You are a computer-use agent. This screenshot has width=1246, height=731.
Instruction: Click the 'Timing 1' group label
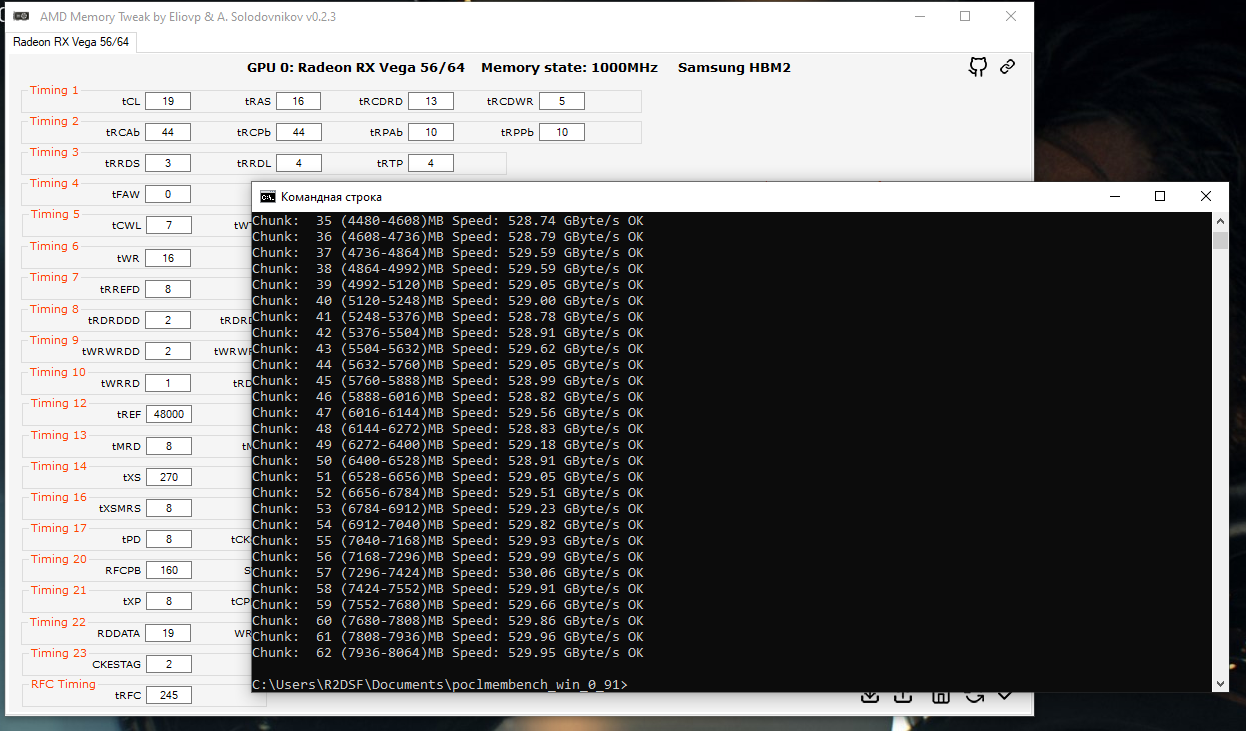click(54, 90)
